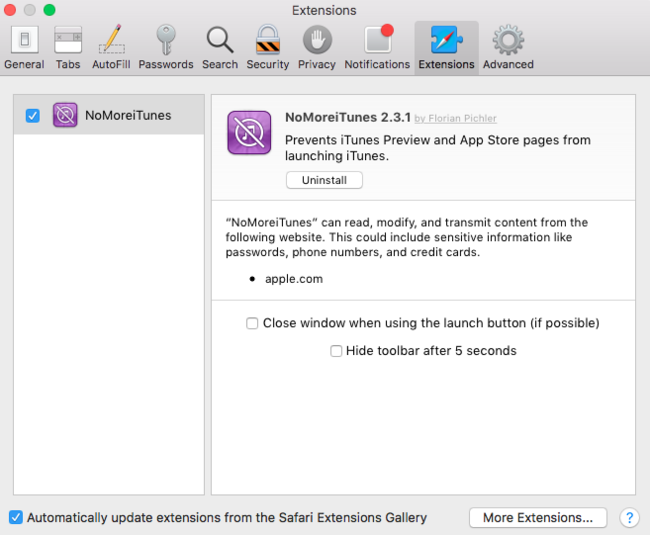This screenshot has height=535, width=650.
Task: Open the Advanced preferences pane
Action: [508, 48]
